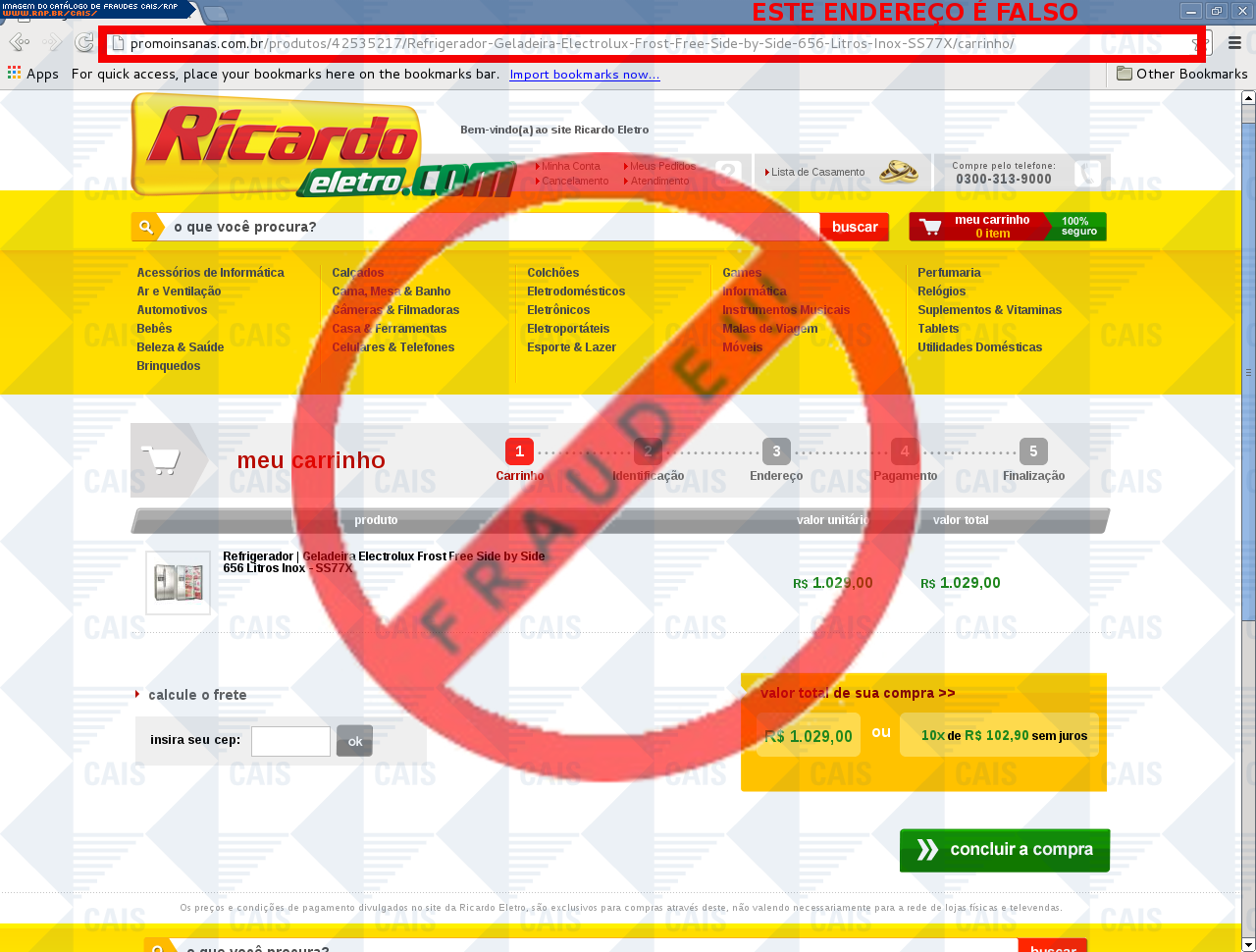Open the Chrome hamburger menu
This screenshot has width=1256, height=952.
[x=1234, y=43]
